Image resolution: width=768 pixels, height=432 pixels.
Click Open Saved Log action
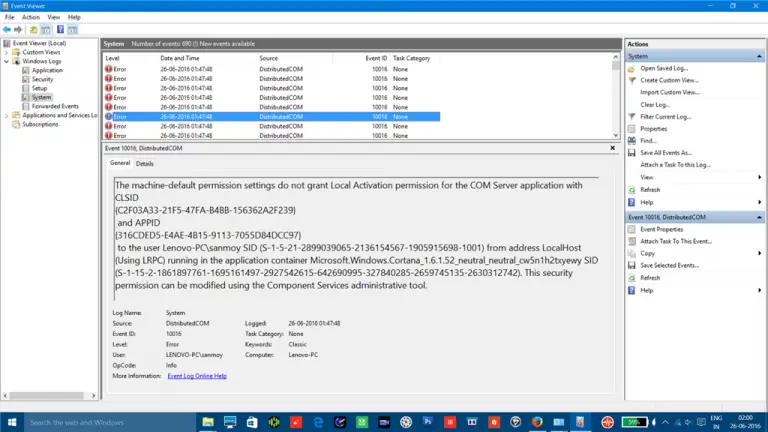pyautogui.click(x=664, y=69)
